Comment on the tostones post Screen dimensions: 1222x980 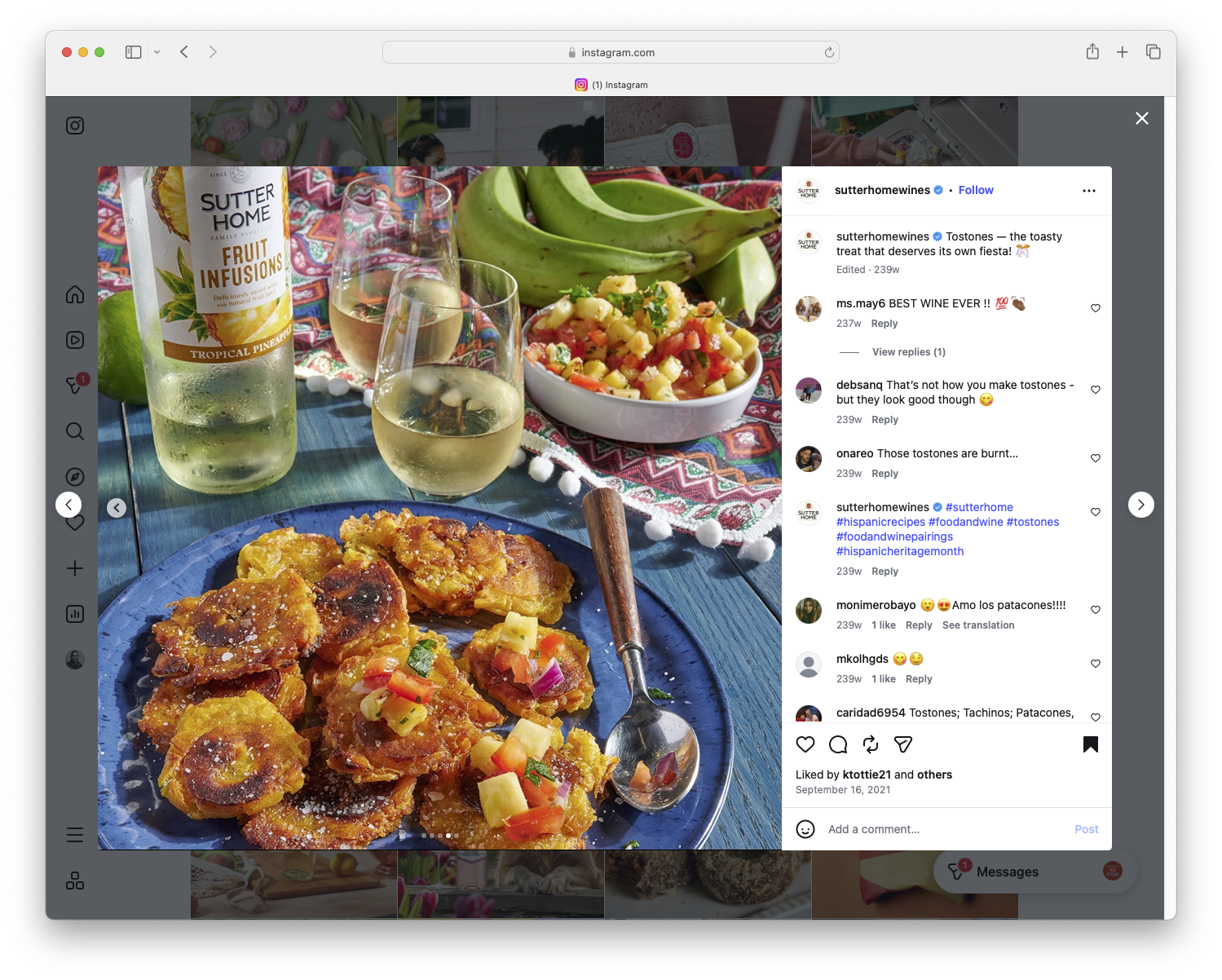point(837,744)
